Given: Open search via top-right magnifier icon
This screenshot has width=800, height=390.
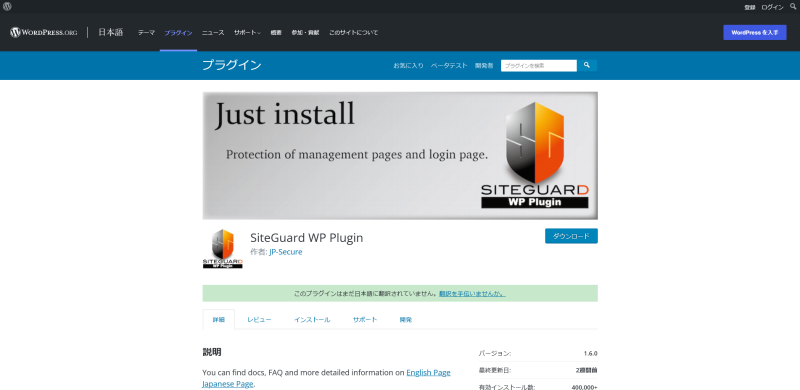Looking at the screenshot, I should (x=793, y=7).
